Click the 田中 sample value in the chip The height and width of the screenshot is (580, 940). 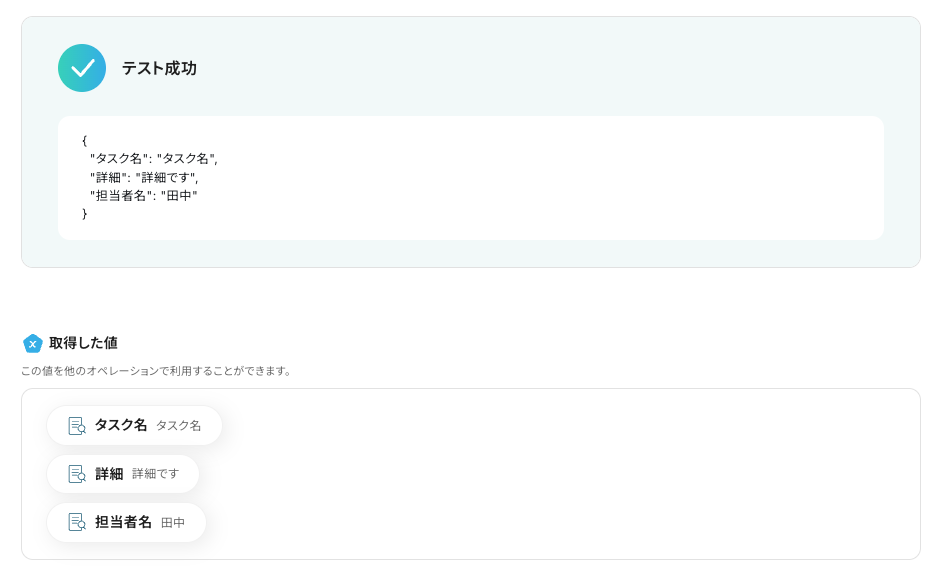[173, 523]
